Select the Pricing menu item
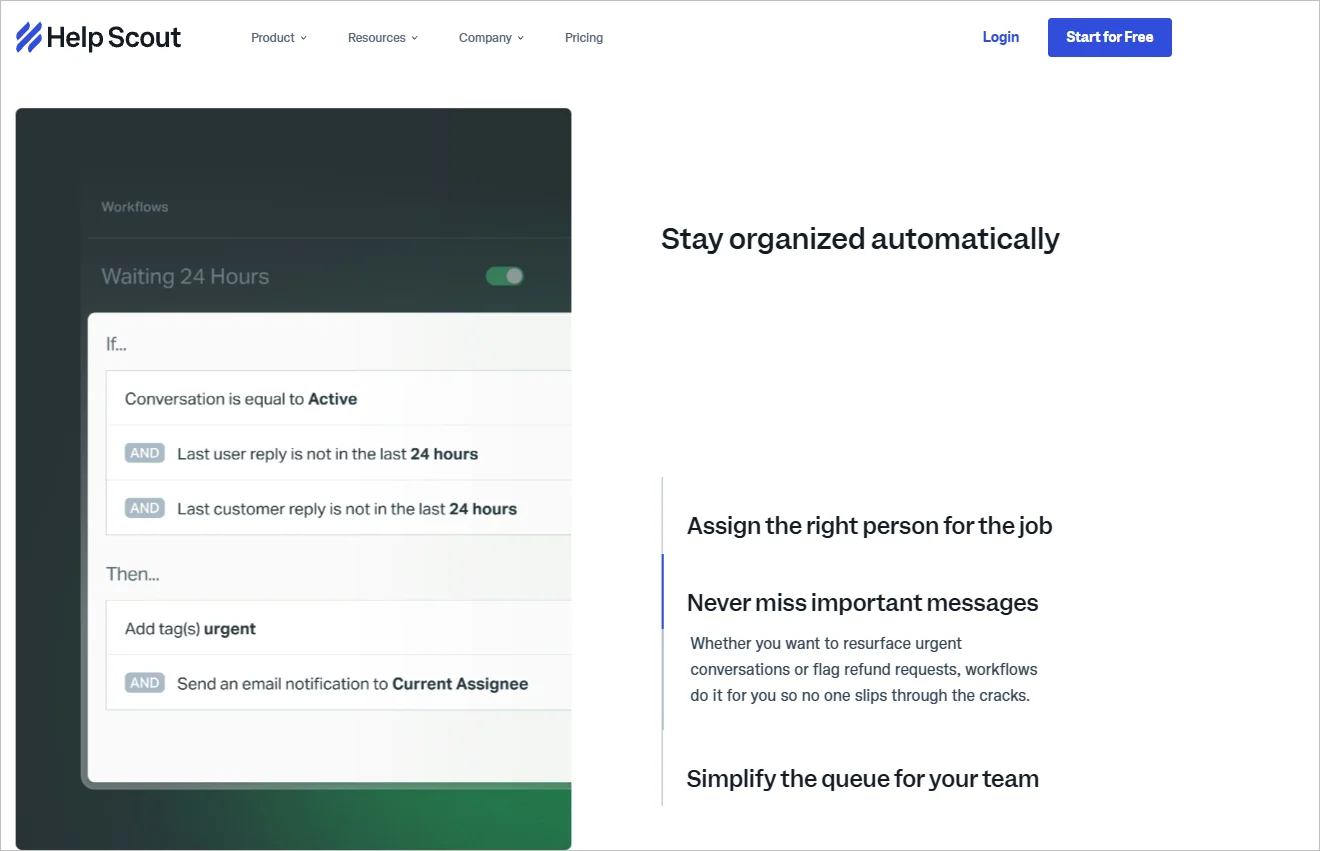The height and width of the screenshot is (851, 1320). pyautogui.click(x=584, y=37)
